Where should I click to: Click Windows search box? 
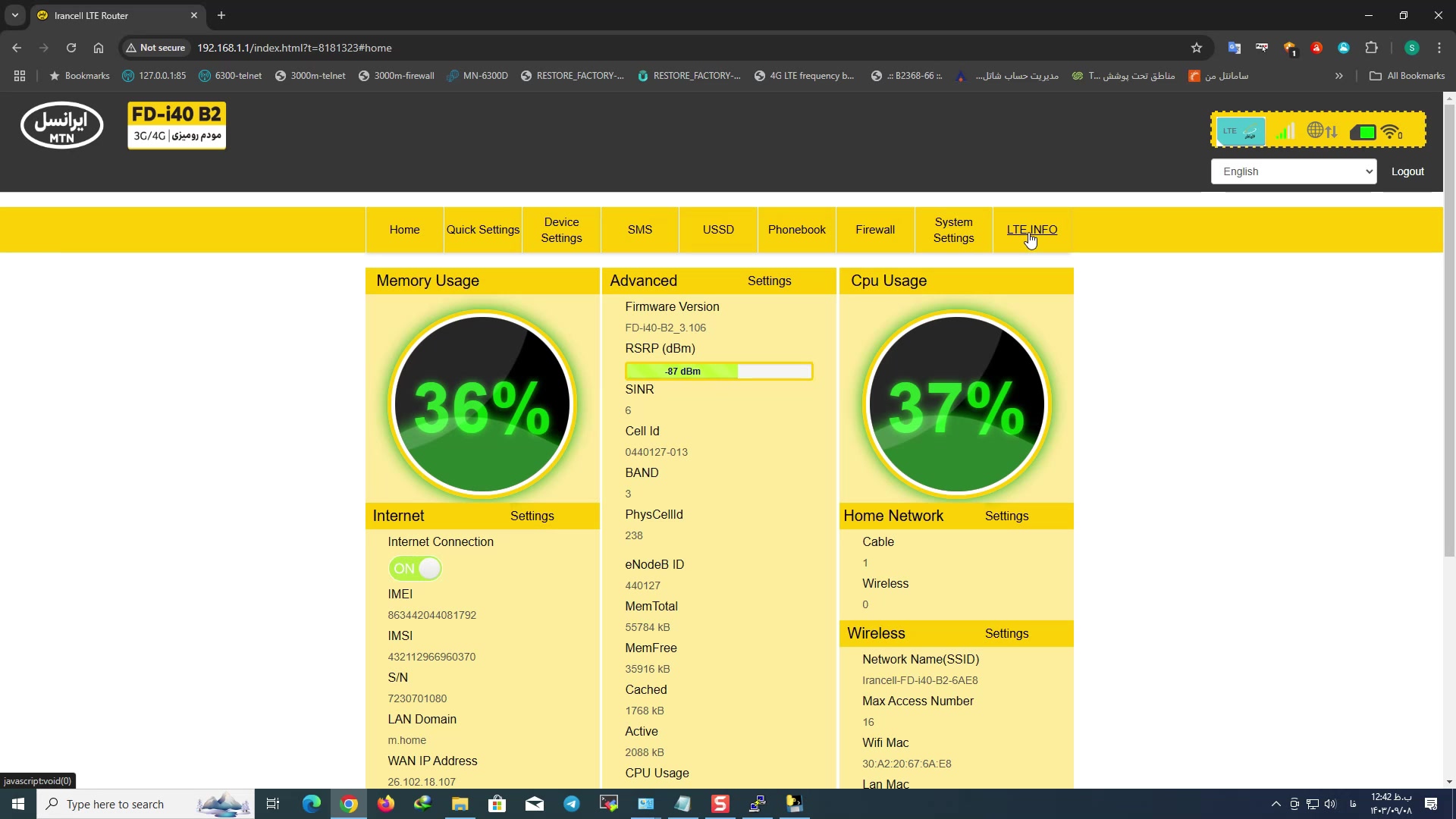pos(146,804)
